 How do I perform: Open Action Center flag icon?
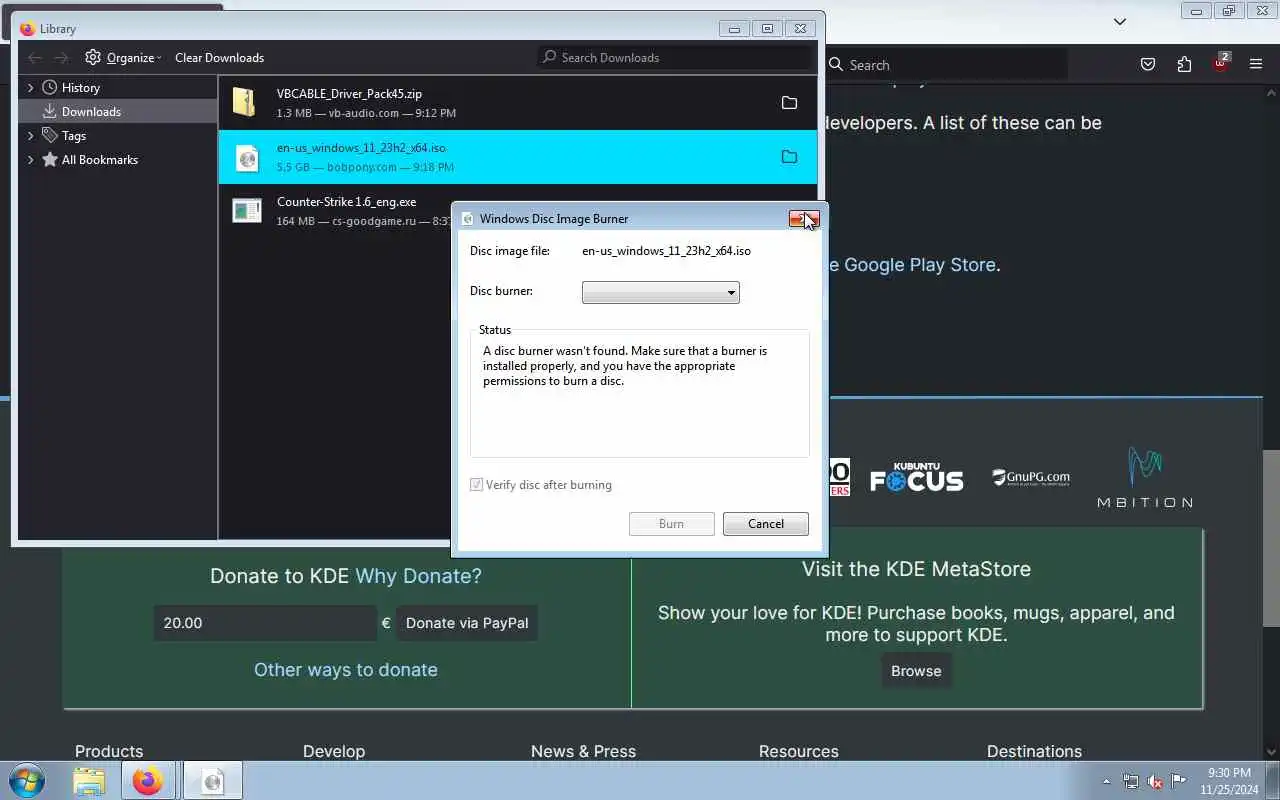(1179, 781)
